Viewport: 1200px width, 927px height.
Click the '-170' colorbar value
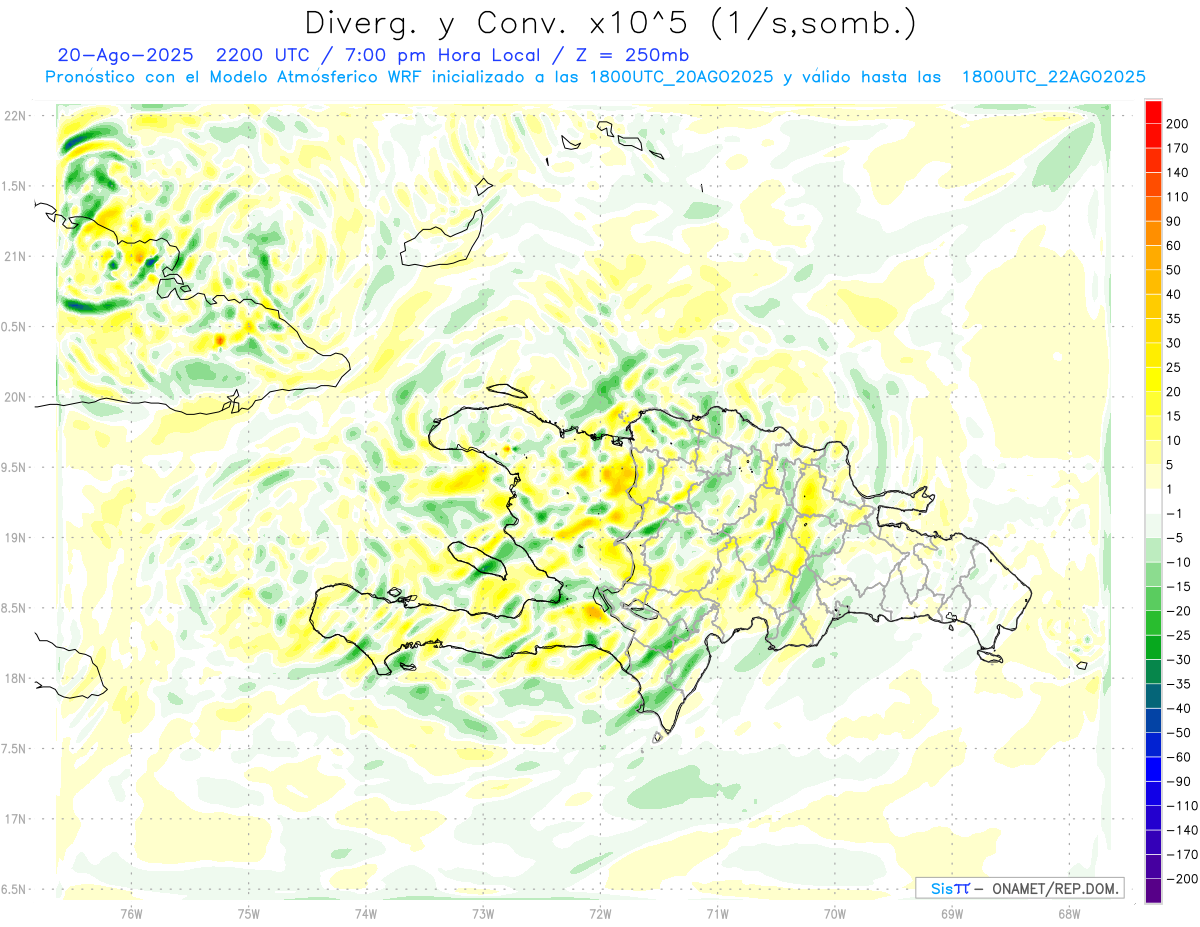click(1181, 854)
